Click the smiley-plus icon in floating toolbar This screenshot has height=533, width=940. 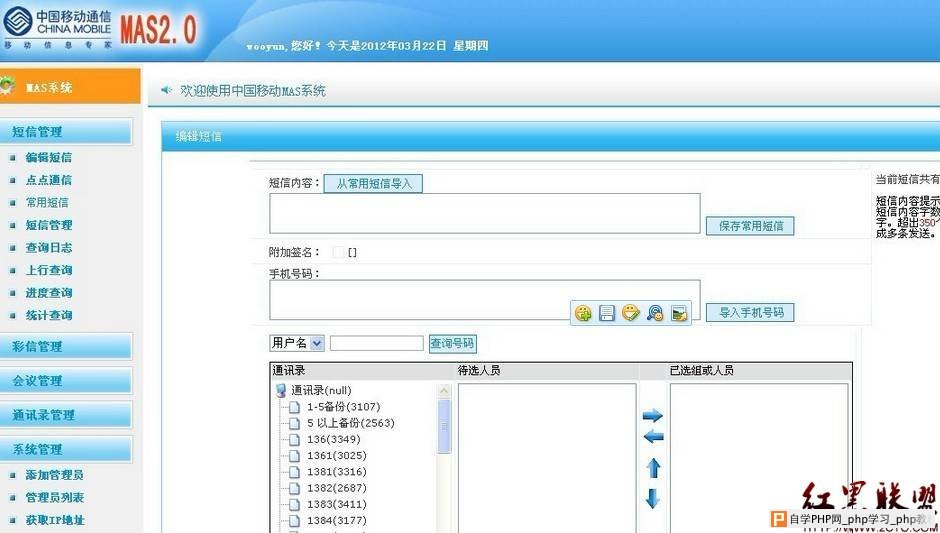pyautogui.click(x=583, y=313)
